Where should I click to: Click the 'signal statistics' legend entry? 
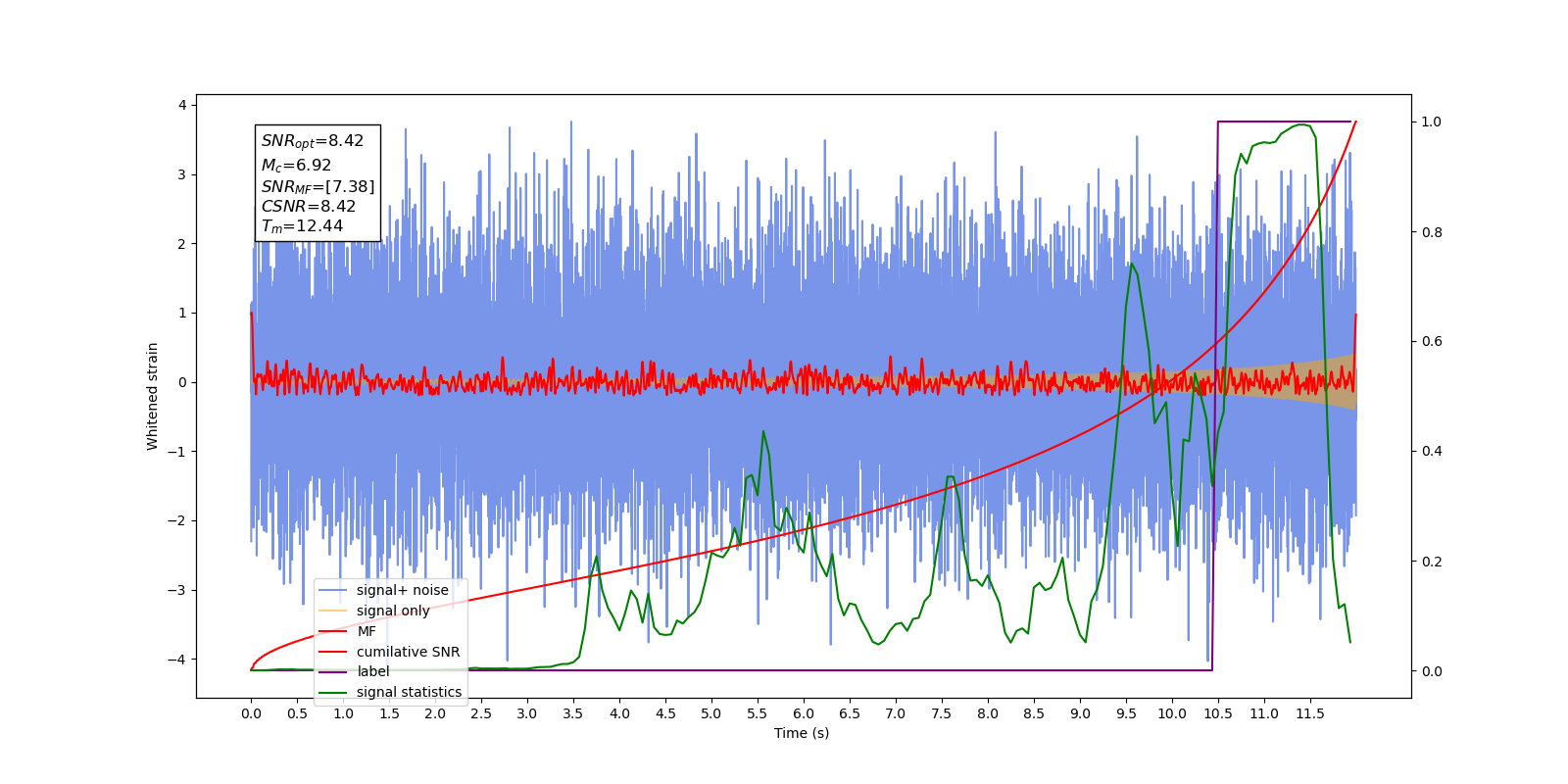point(391,692)
